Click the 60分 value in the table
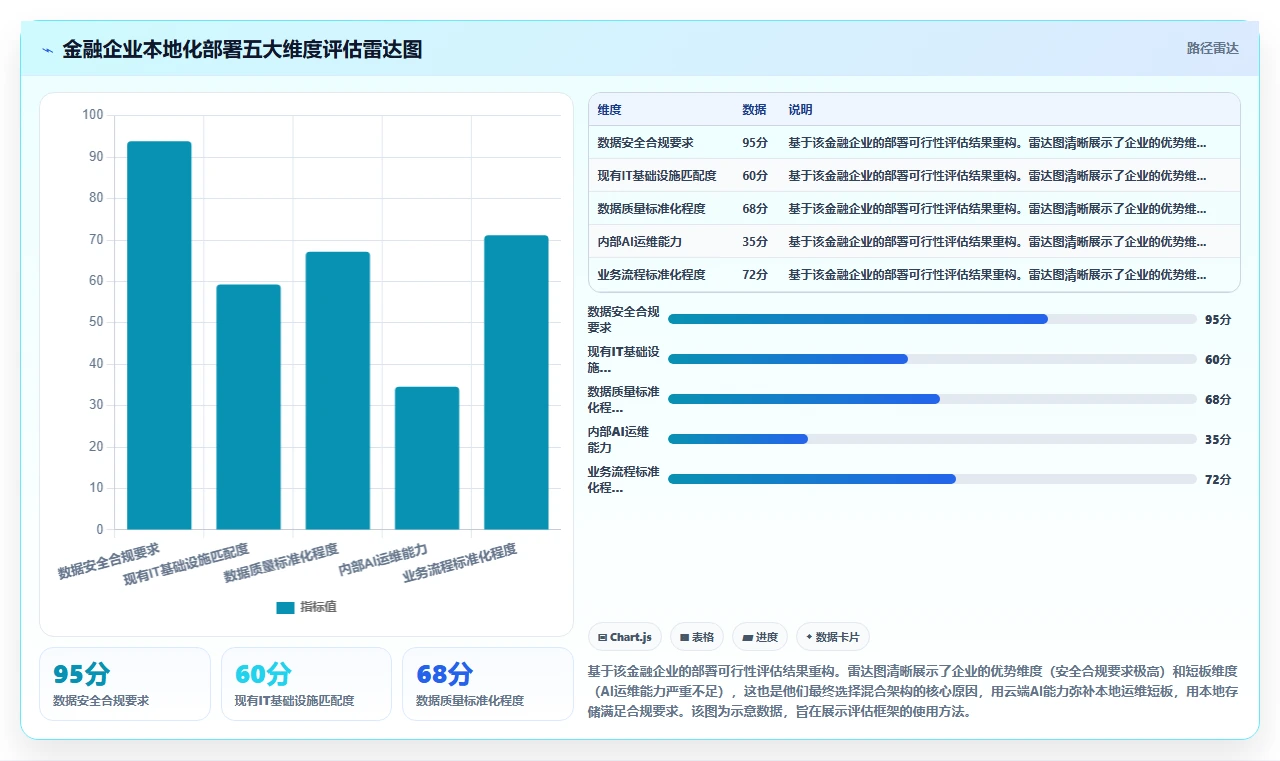This screenshot has width=1280, height=761. (755, 175)
